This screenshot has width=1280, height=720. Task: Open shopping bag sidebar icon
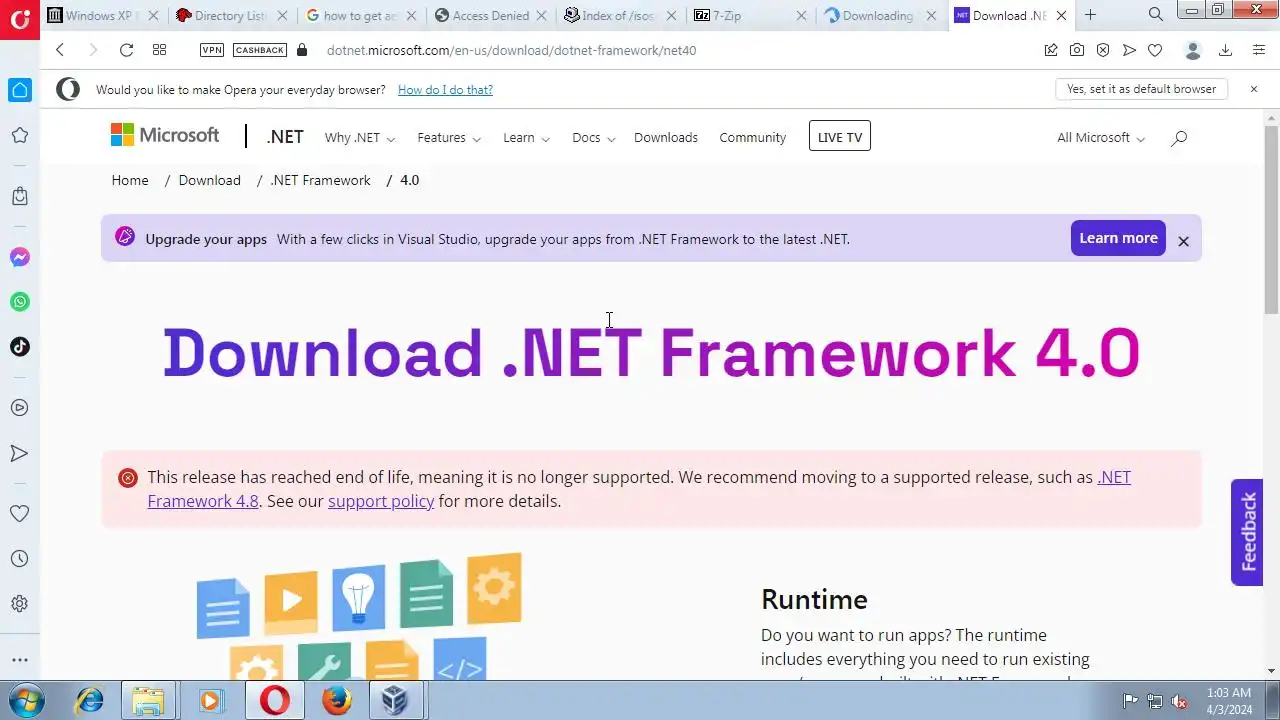coord(19,196)
